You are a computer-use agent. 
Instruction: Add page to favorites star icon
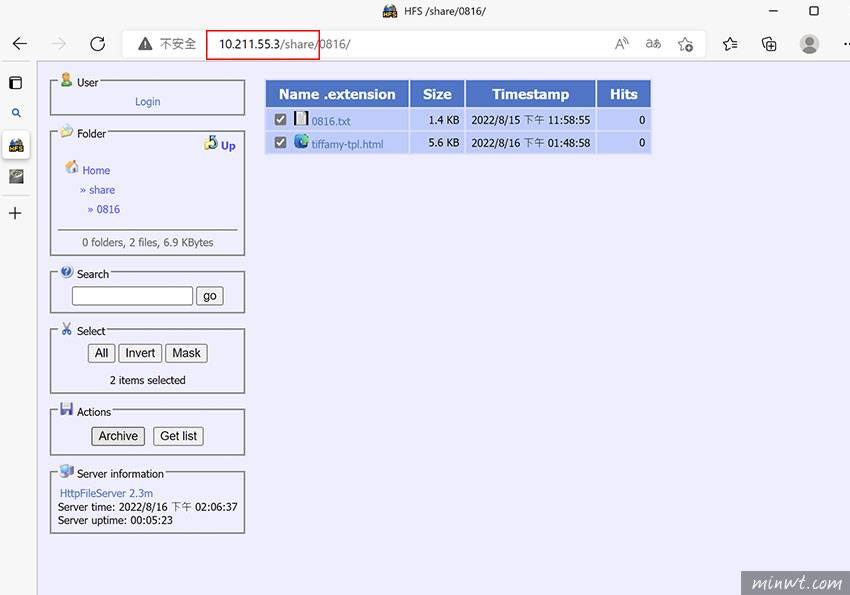pyautogui.click(x=685, y=44)
